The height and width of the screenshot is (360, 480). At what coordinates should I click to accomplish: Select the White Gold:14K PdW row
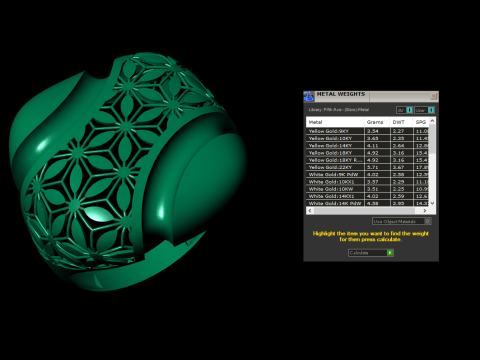(367, 203)
